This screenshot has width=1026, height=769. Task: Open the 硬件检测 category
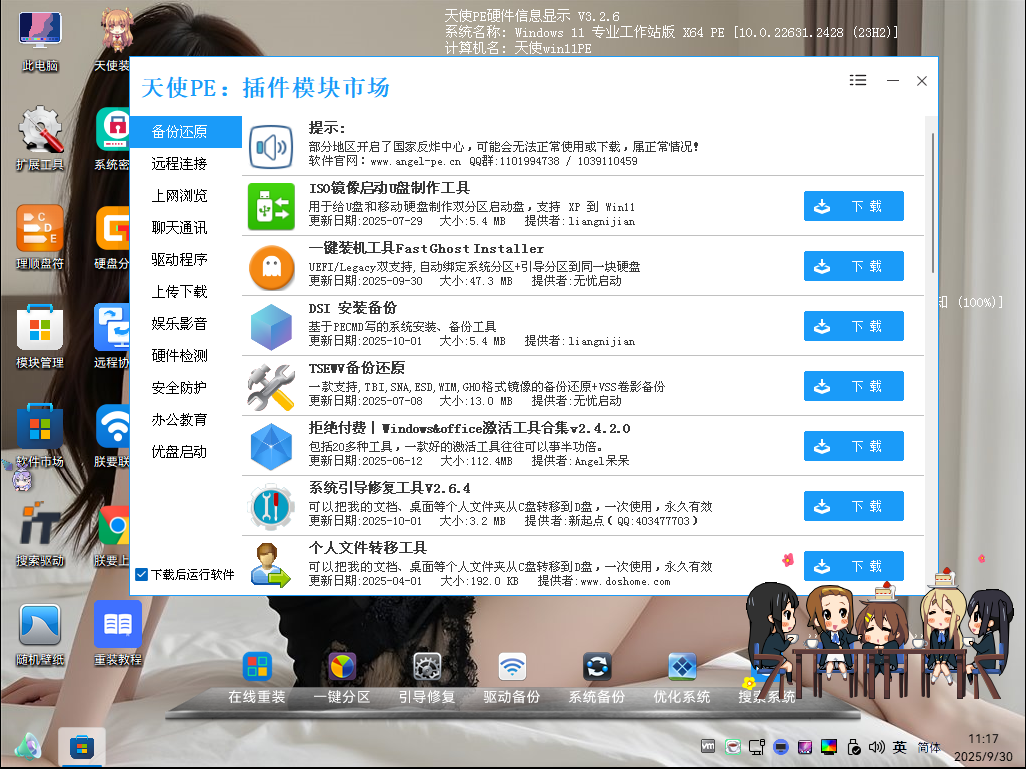180,355
